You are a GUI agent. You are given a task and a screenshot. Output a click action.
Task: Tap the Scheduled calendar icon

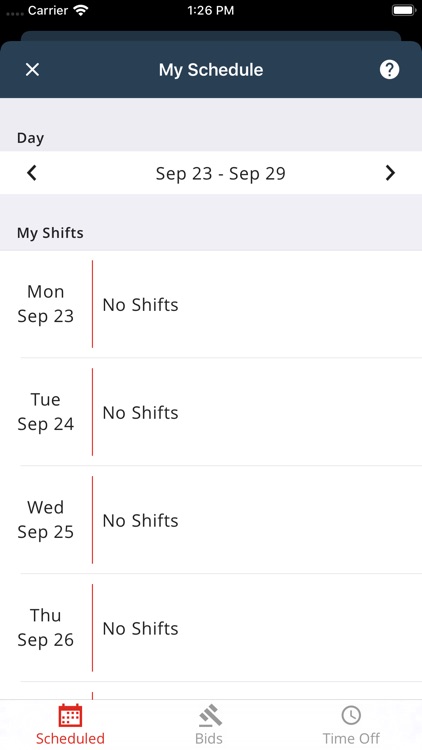pyautogui.click(x=70, y=716)
